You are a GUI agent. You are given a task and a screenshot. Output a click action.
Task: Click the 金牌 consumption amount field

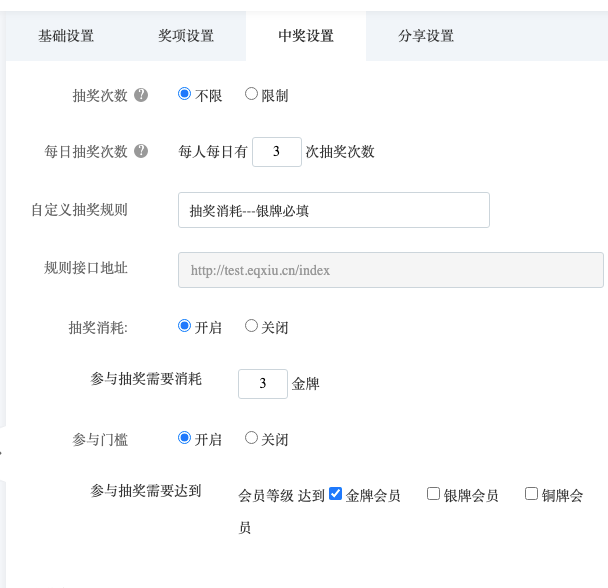tap(263, 384)
